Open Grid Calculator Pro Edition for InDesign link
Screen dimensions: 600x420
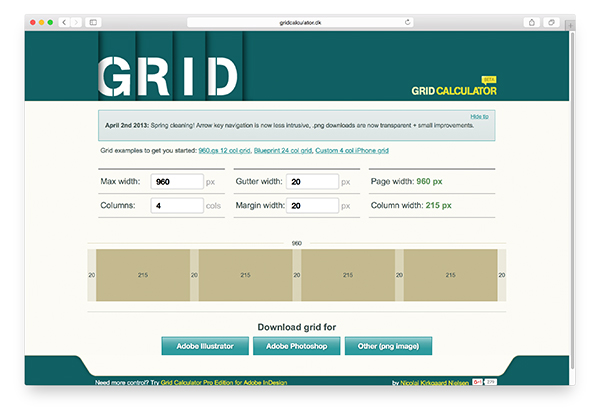[x=224, y=383]
